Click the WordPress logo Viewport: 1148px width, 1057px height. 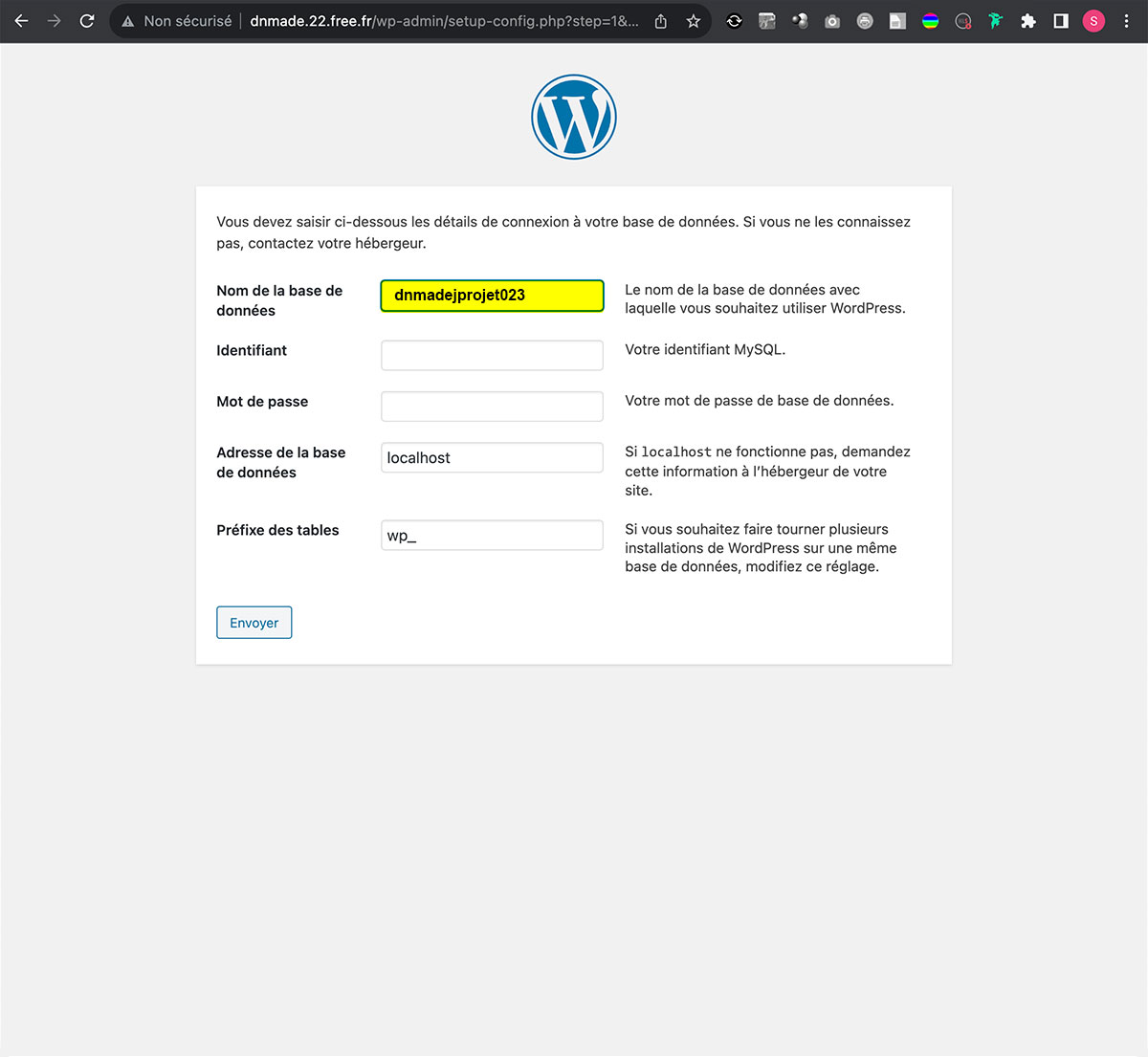[574, 117]
